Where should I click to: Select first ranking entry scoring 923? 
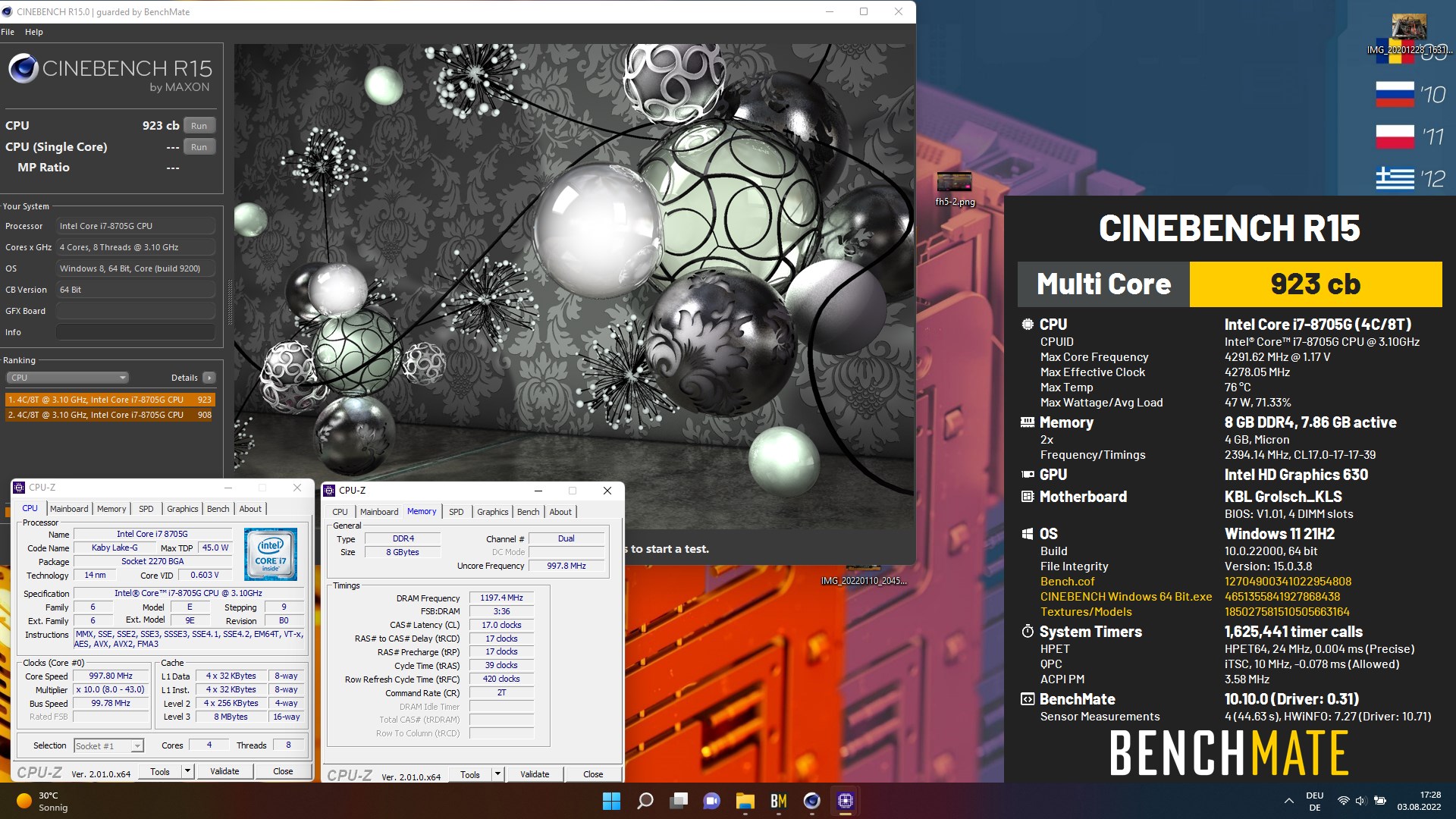click(110, 400)
